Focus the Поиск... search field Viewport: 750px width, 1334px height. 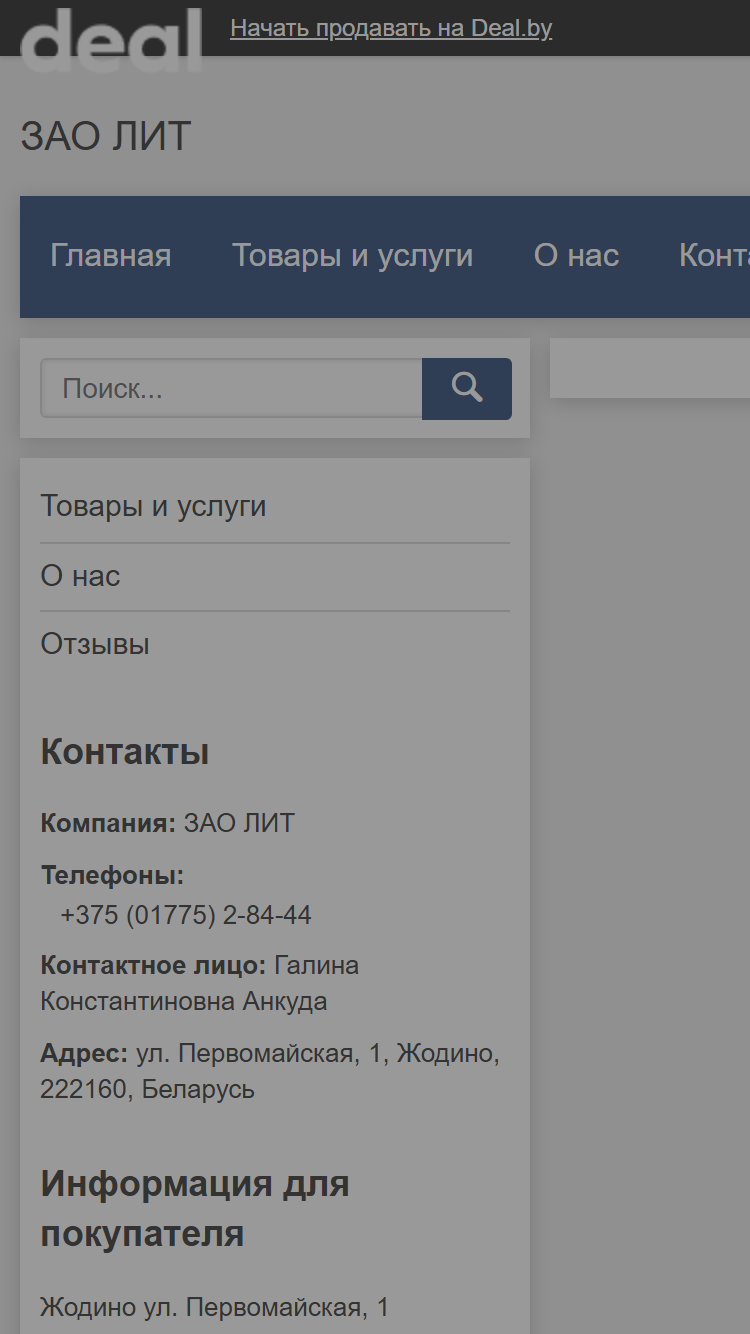(x=231, y=389)
